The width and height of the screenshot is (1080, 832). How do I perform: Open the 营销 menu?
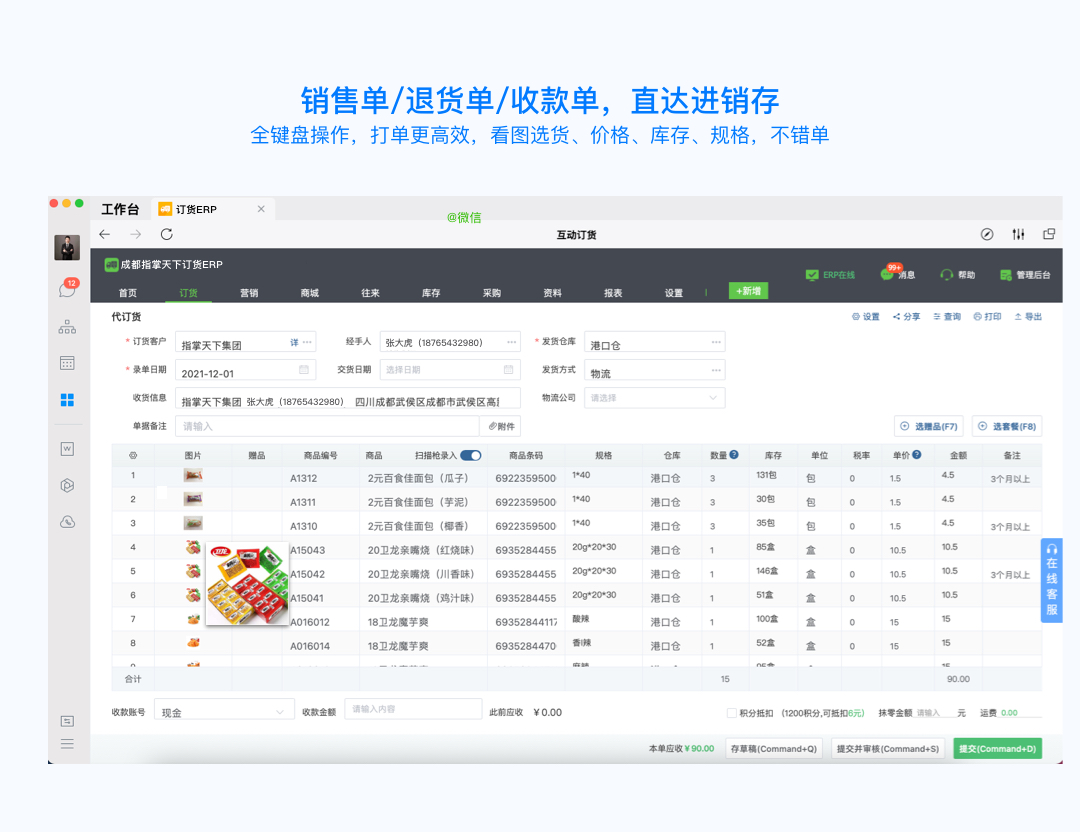pos(249,293)
